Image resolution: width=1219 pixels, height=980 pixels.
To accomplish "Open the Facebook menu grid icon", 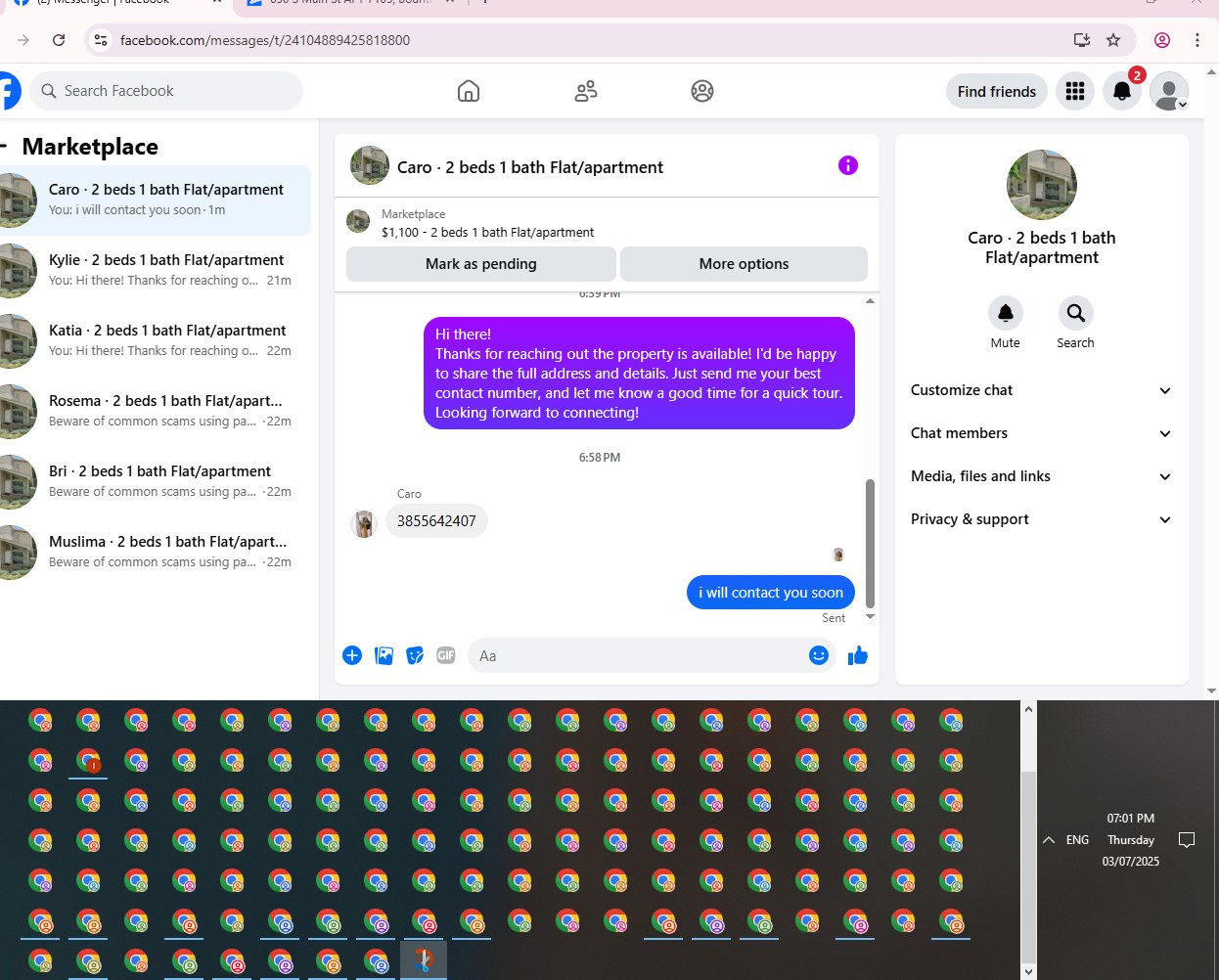I will [x=1075, y=91].
